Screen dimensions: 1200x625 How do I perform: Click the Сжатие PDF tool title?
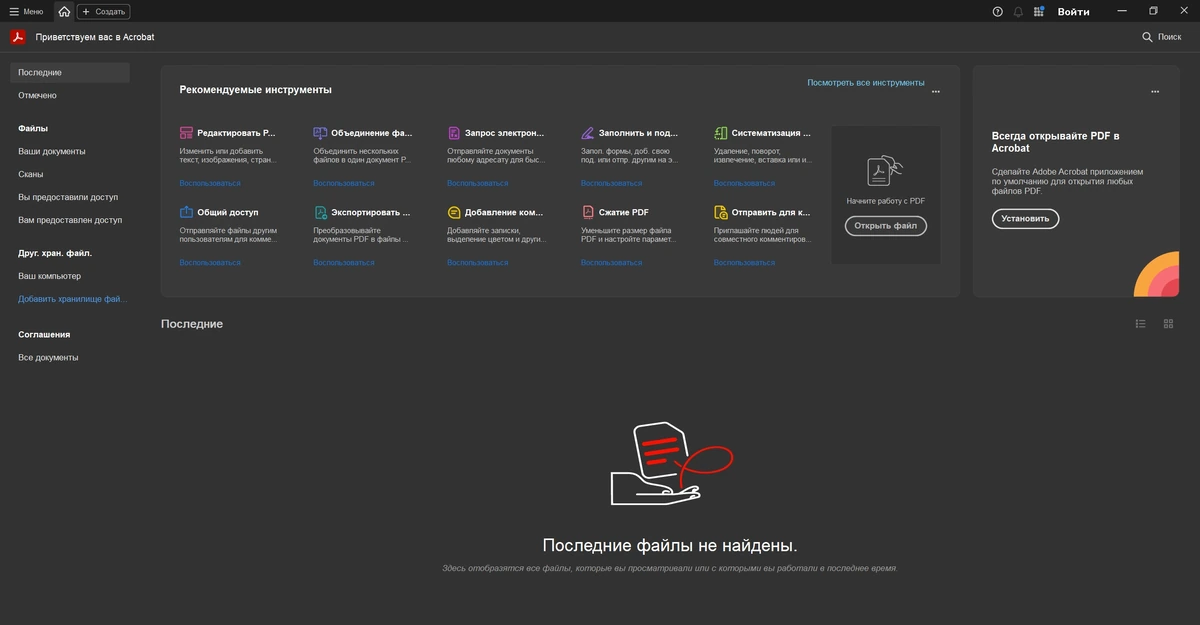(624, 212)
